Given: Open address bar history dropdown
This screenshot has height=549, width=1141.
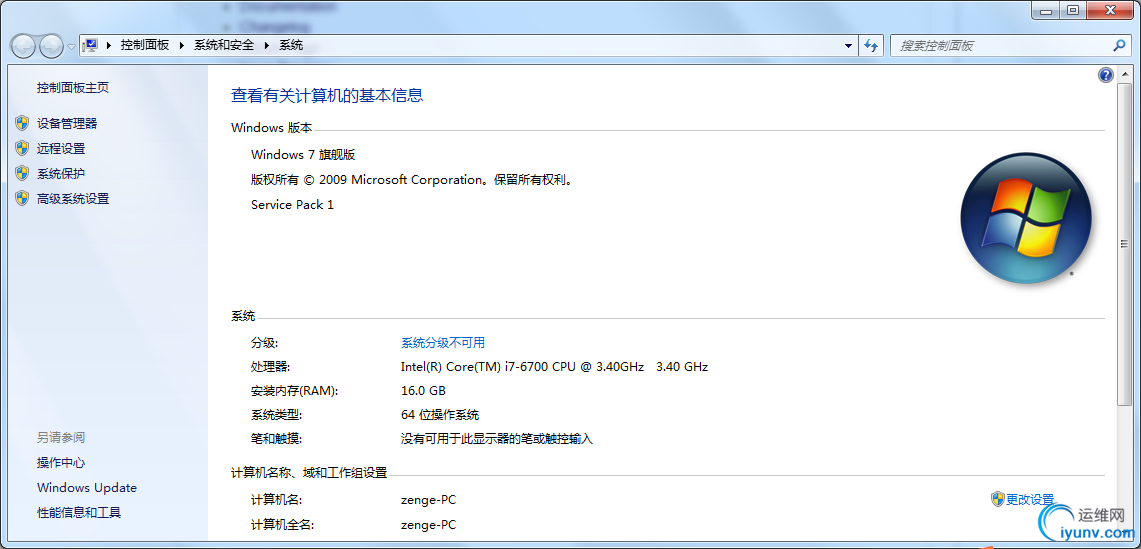Looking at the screenshot, I should pos(848,45).
